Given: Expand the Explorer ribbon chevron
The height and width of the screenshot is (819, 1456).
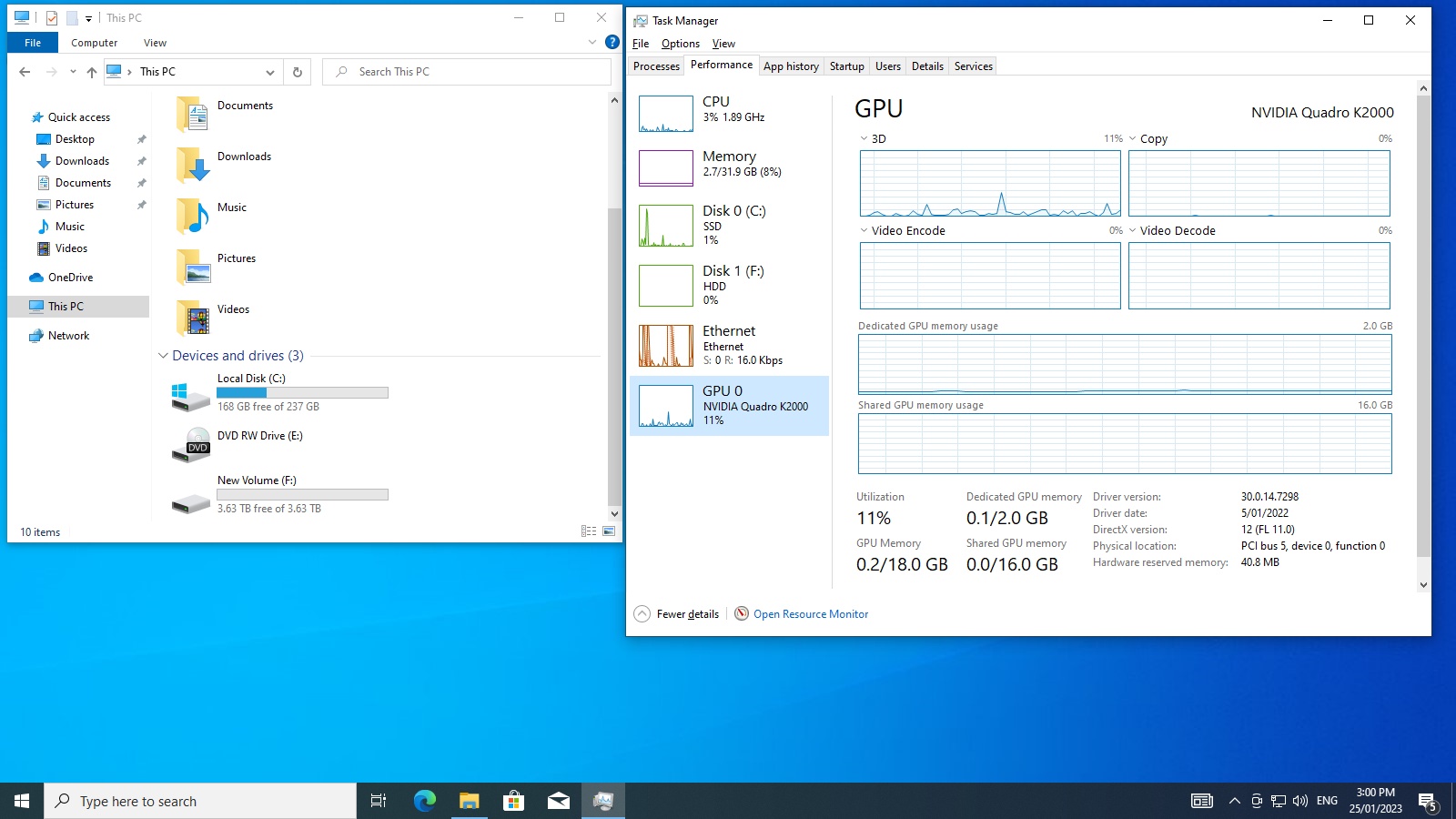Looking at the screenshot, I should [x=592, y=42].
